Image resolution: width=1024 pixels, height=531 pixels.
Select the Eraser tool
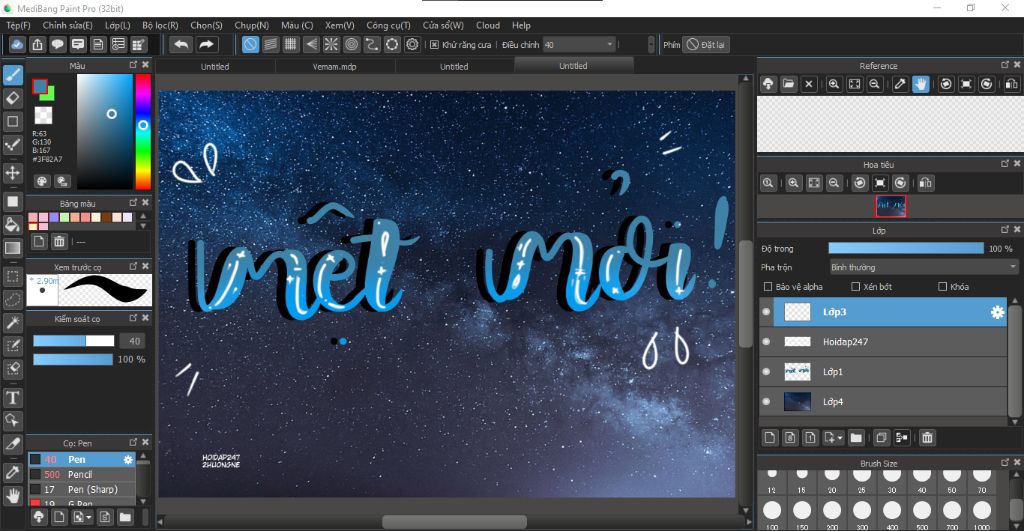[x=12, y=98]
